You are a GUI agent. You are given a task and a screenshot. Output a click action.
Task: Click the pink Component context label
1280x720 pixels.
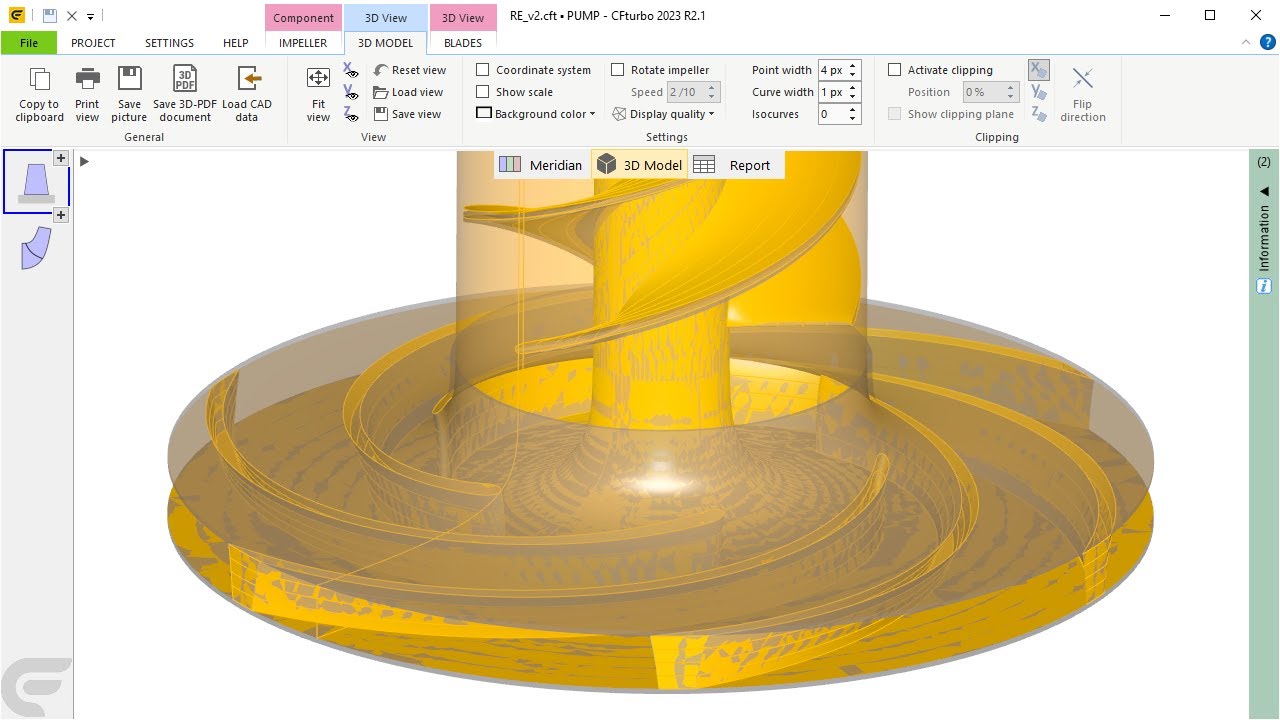[303, 18]
